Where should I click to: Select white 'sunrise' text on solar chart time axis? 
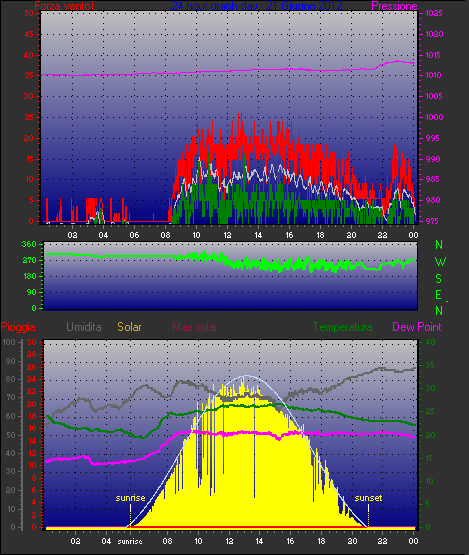[130, 541]
